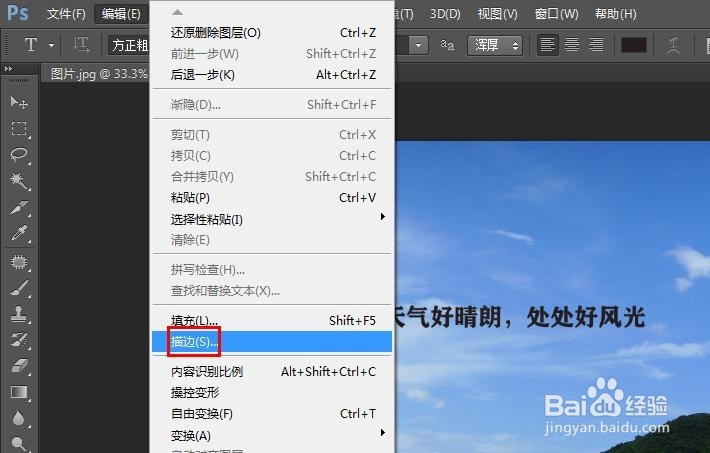Open the 窗口(W) menu

[x=556, y=14]
